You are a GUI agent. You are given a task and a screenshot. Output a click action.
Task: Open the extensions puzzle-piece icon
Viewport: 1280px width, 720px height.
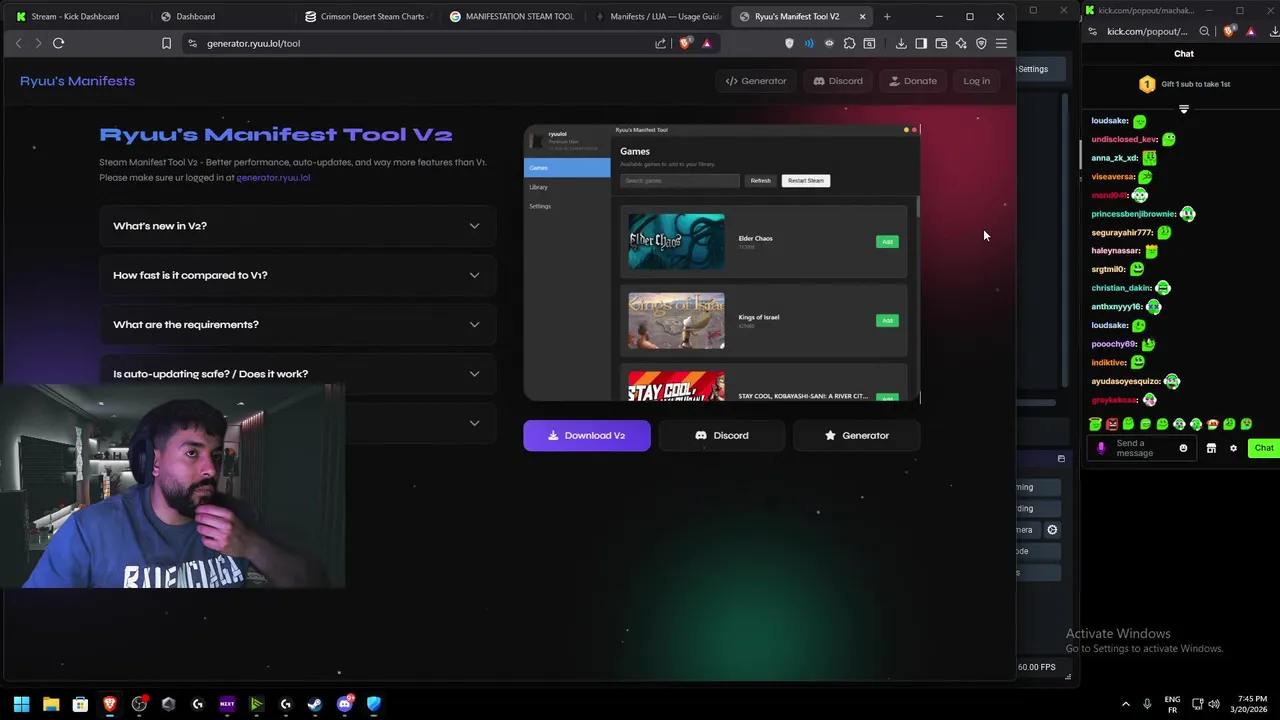[849, 43]
